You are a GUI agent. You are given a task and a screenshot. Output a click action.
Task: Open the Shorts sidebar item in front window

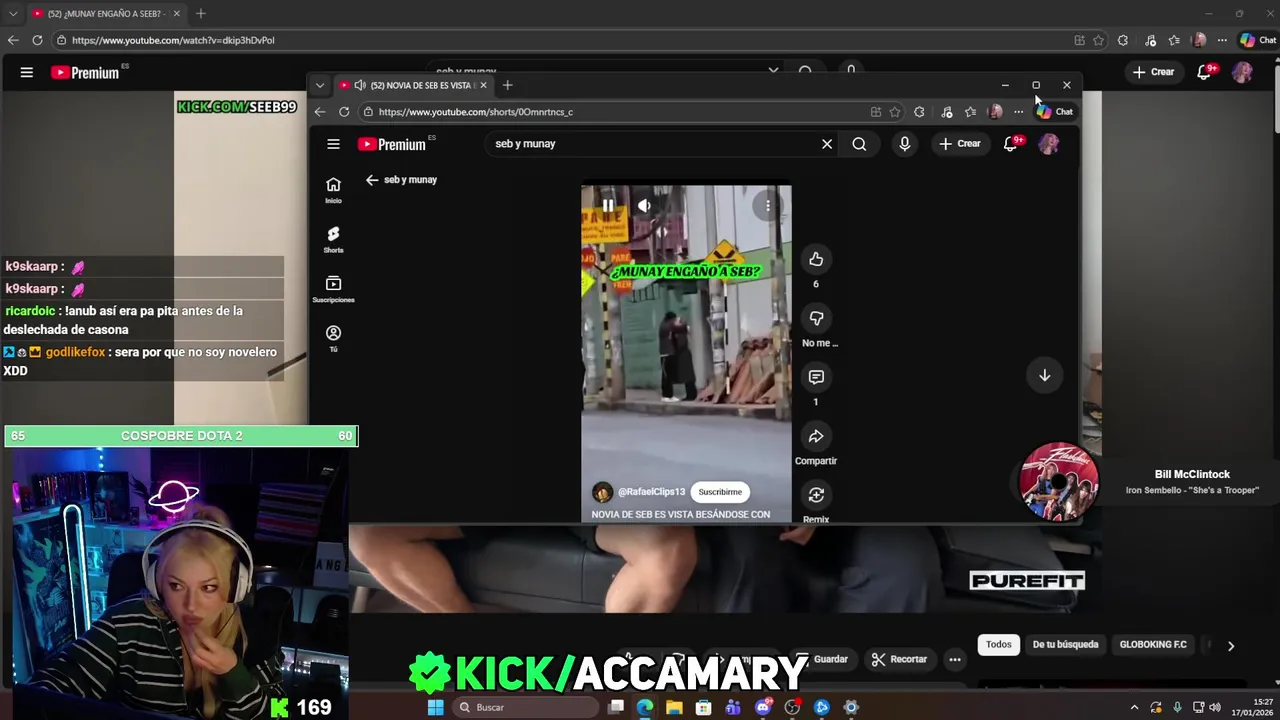pyautogui.click(x=333, y=239)
